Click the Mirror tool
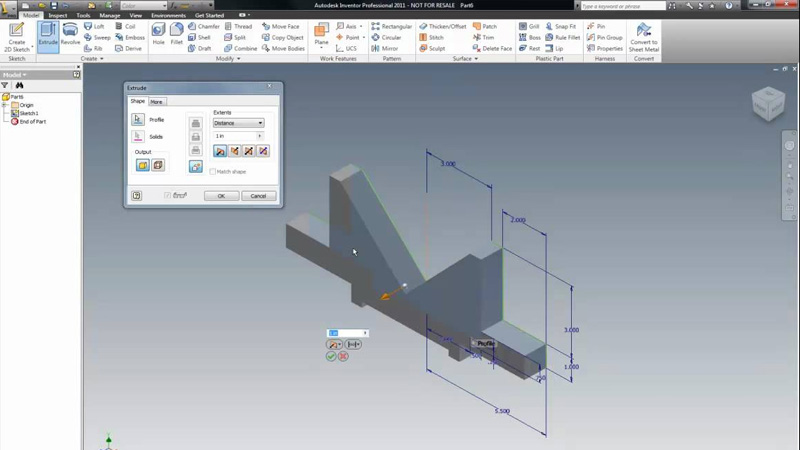The image size is (800, 450). (x=385, y=48)
